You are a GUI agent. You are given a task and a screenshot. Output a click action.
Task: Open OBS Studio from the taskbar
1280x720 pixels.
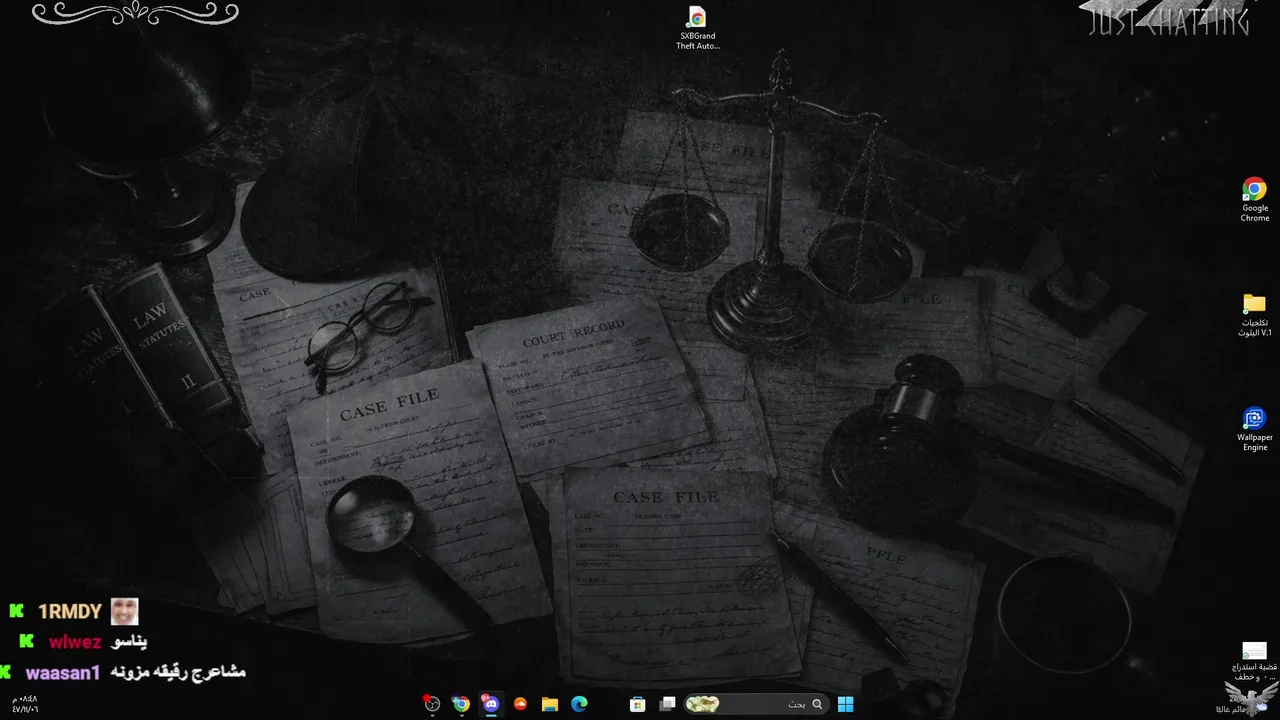432,704
